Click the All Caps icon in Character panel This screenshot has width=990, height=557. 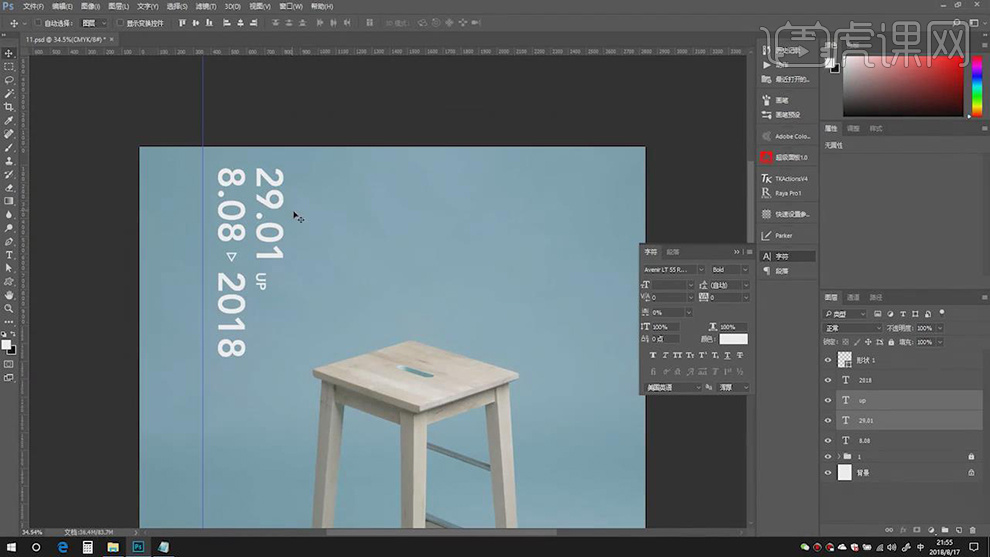click(677, 356)
